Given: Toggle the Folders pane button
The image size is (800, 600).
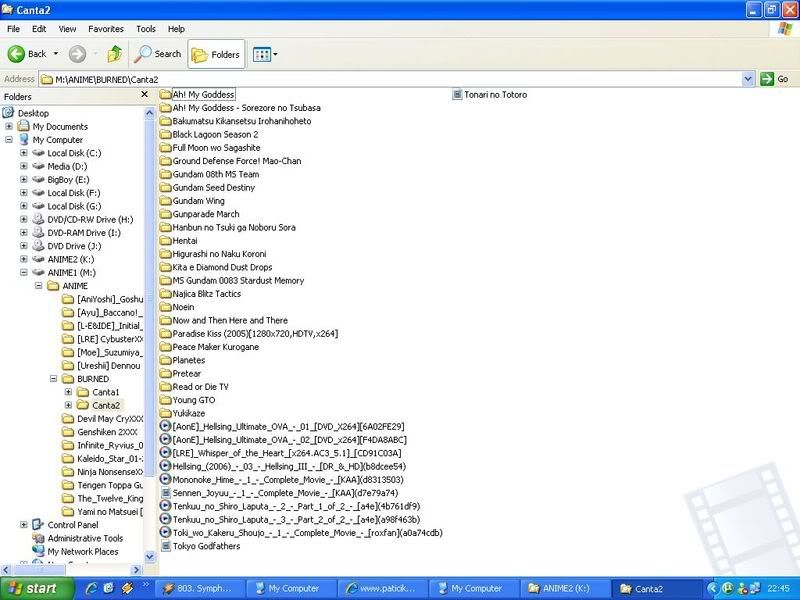Looking at the screenshot, I should click(216, 54).
